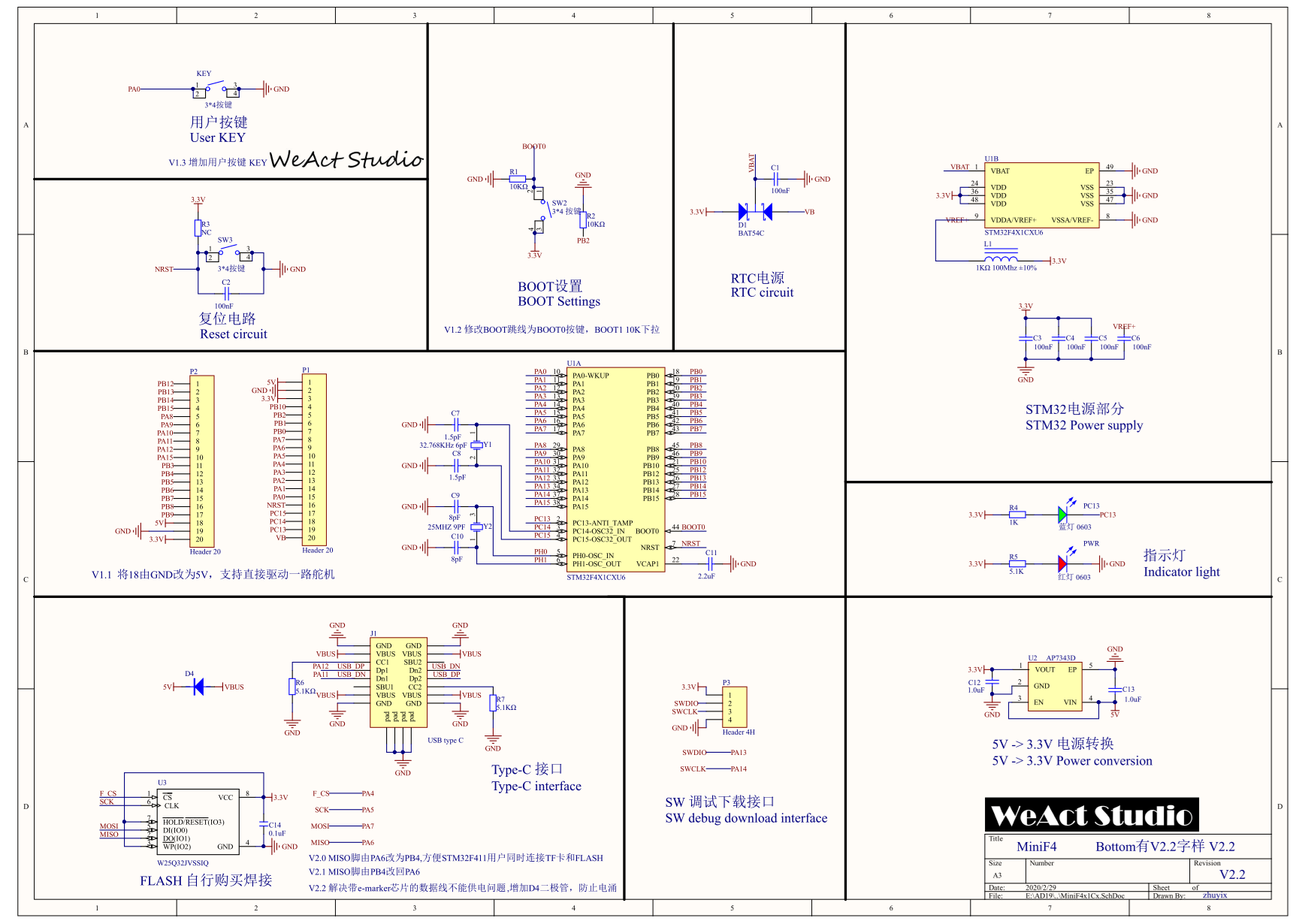Click the date "2020/2/29" in the title block

[x=1041, y=887]
